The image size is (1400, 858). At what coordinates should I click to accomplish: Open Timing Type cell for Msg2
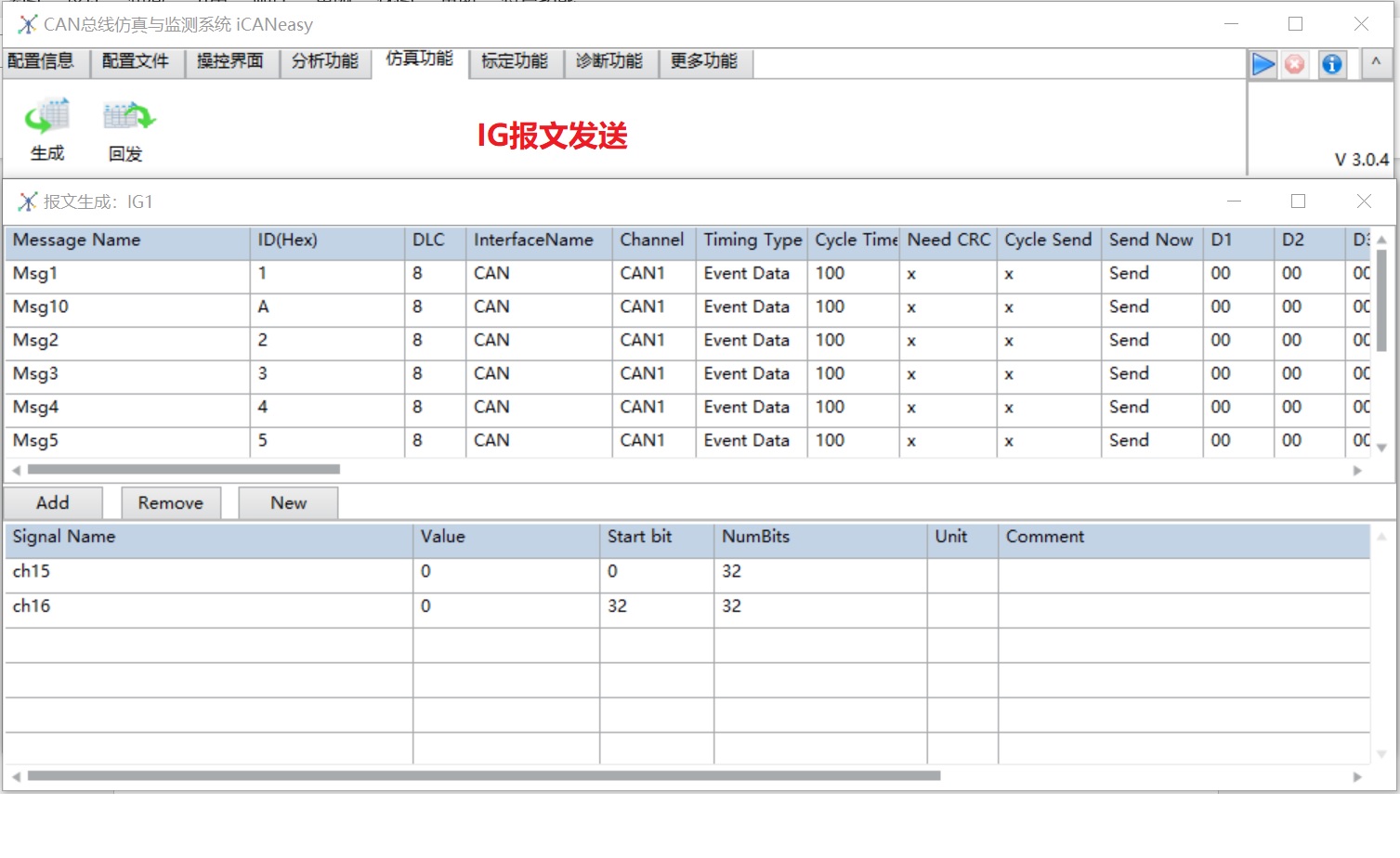point(750,341)
